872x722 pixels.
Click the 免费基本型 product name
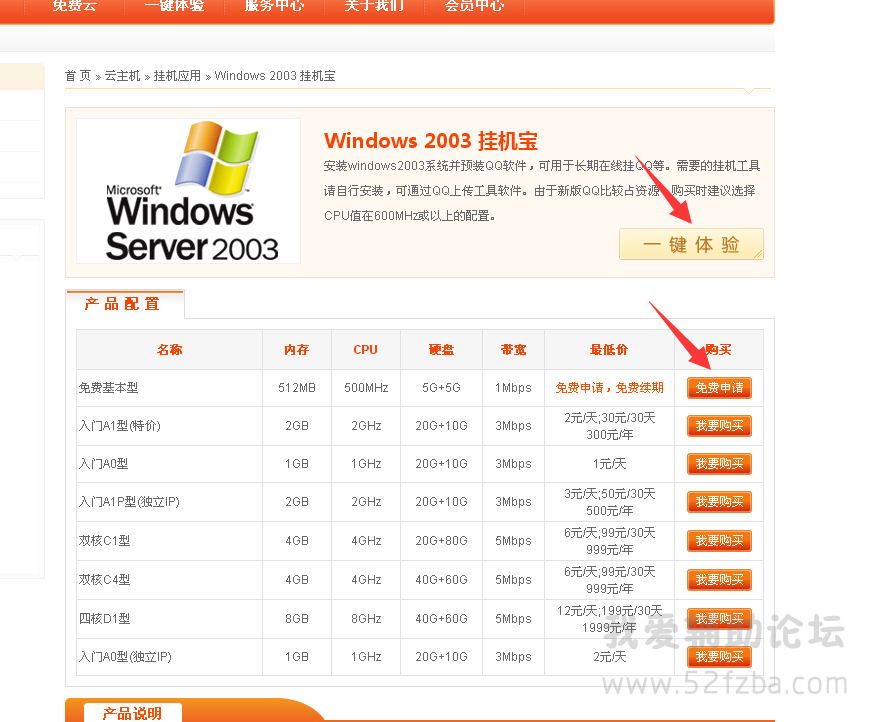tap(108, 388)
